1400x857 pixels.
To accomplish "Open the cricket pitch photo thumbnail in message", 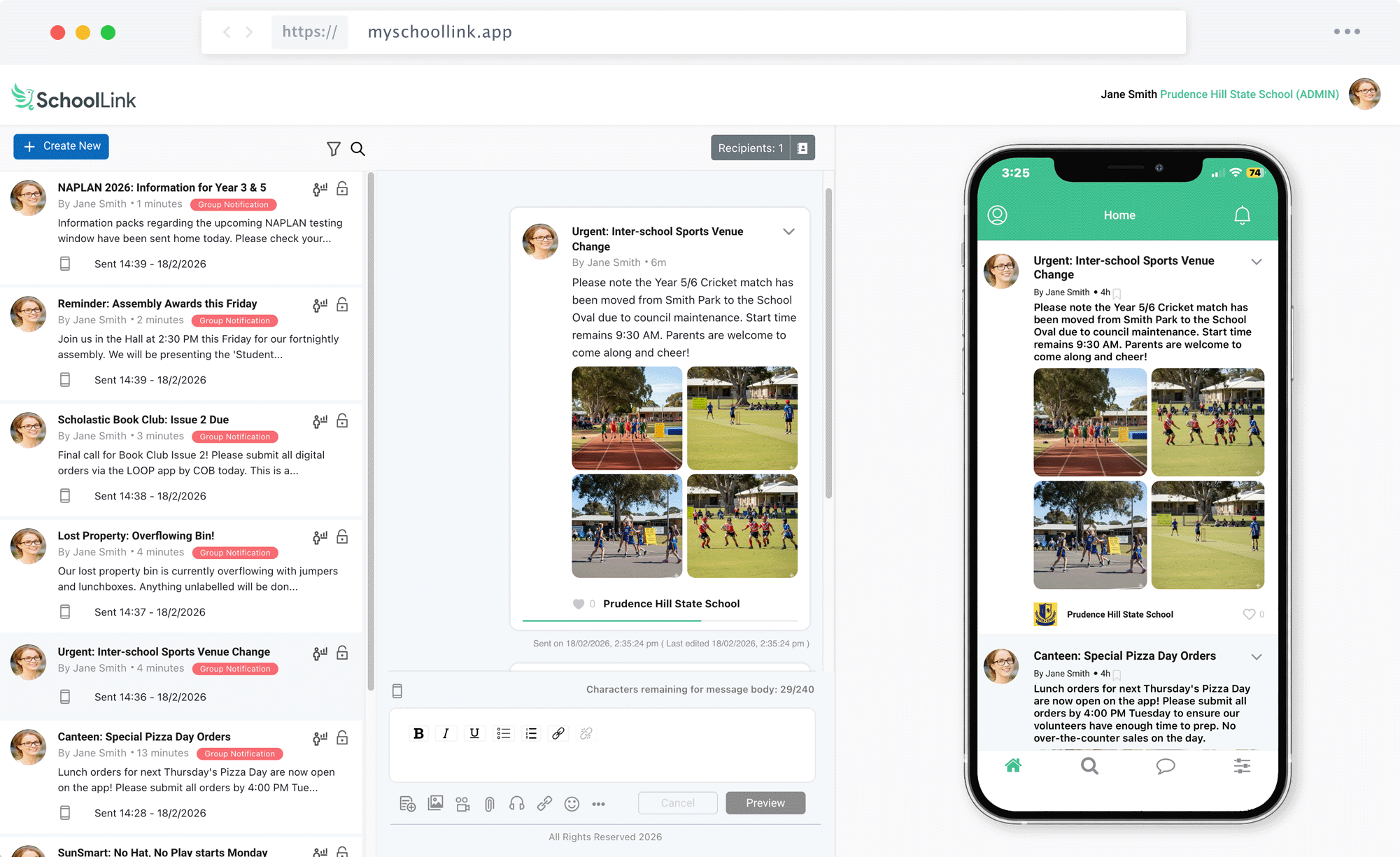I will [x=742, y=418].
